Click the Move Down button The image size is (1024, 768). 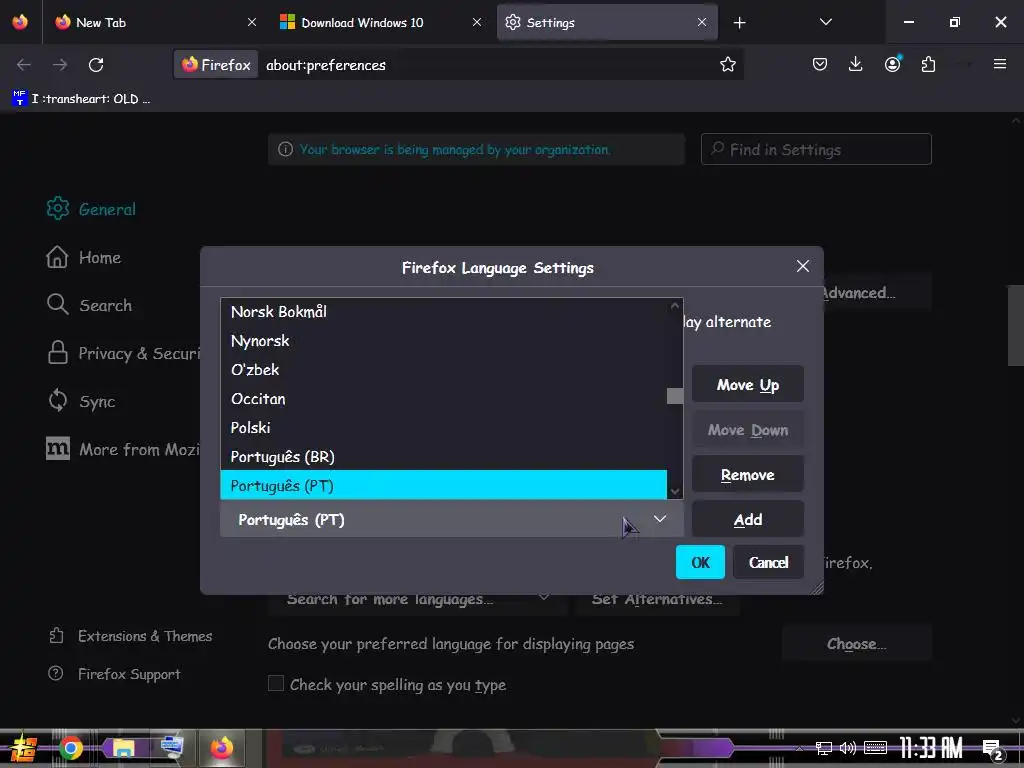pos(748,430)
